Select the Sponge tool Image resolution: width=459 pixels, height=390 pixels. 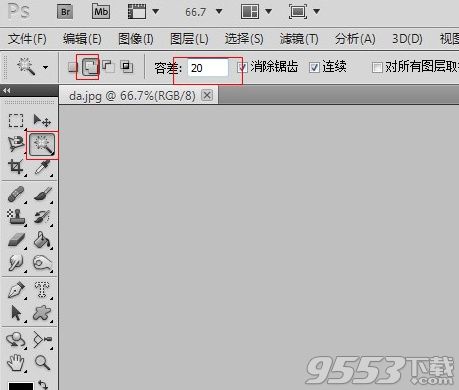point(42,263)
